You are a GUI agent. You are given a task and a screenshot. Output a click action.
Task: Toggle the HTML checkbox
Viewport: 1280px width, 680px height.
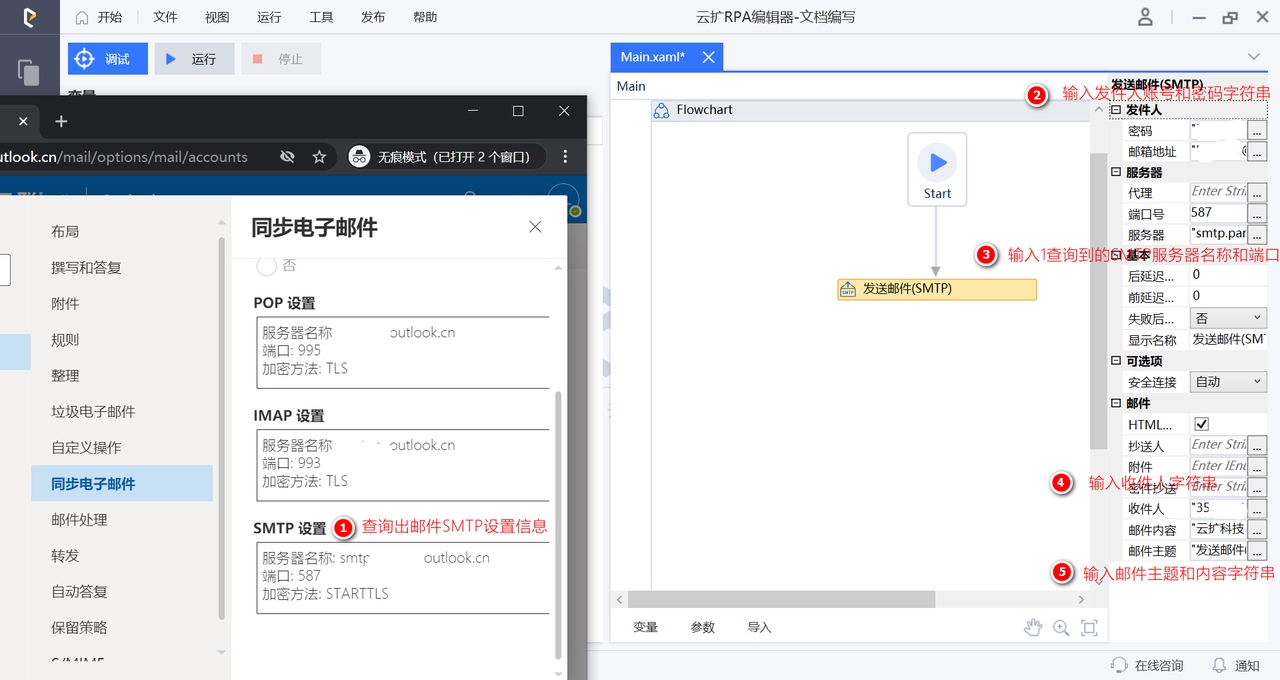[x=1202, y=424]
